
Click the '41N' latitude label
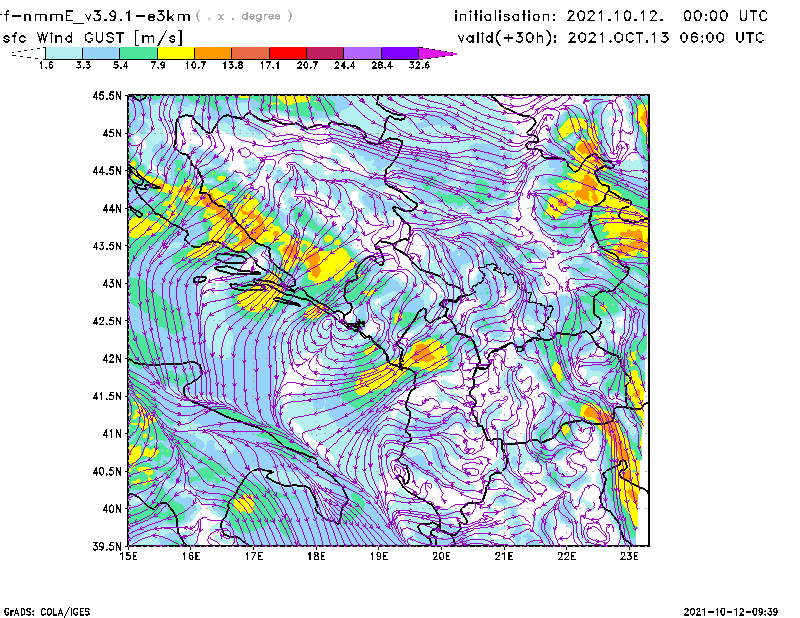point(112,434)
